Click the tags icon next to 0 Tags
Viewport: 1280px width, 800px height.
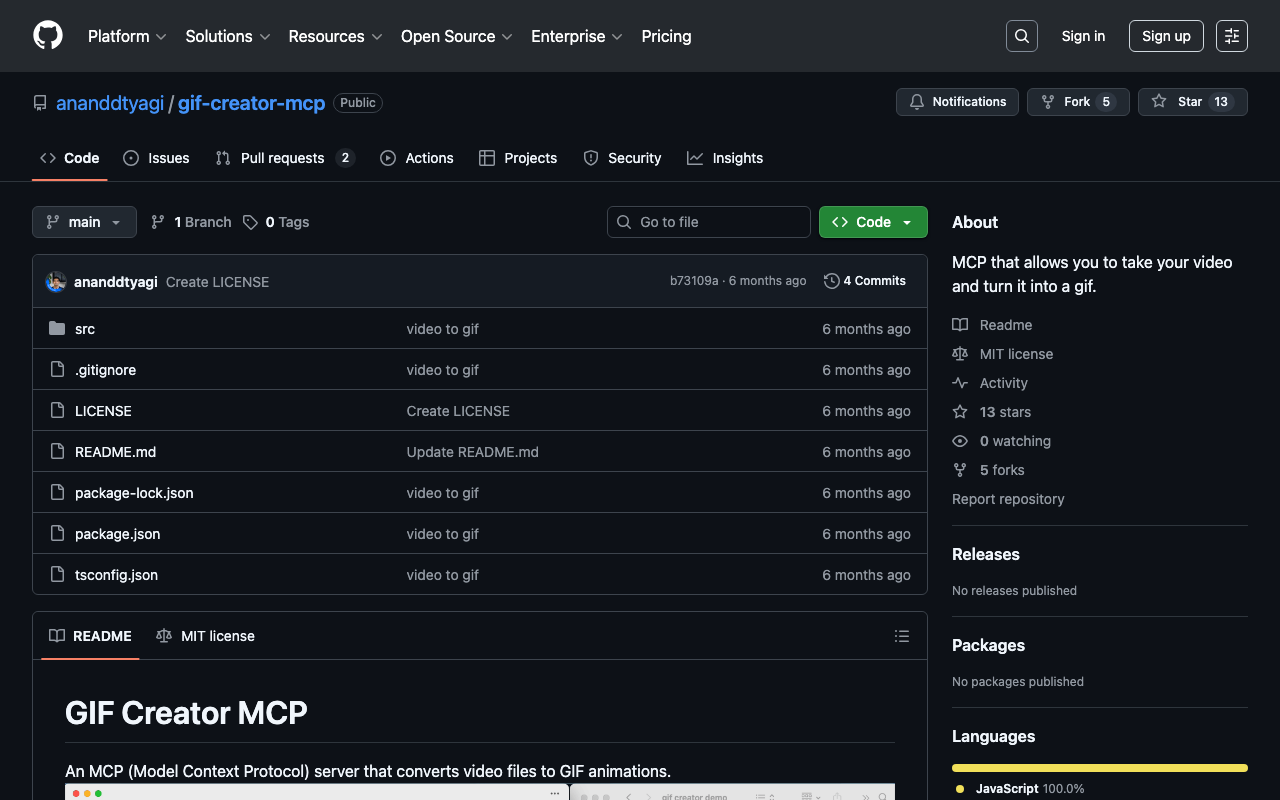(250, 222)
